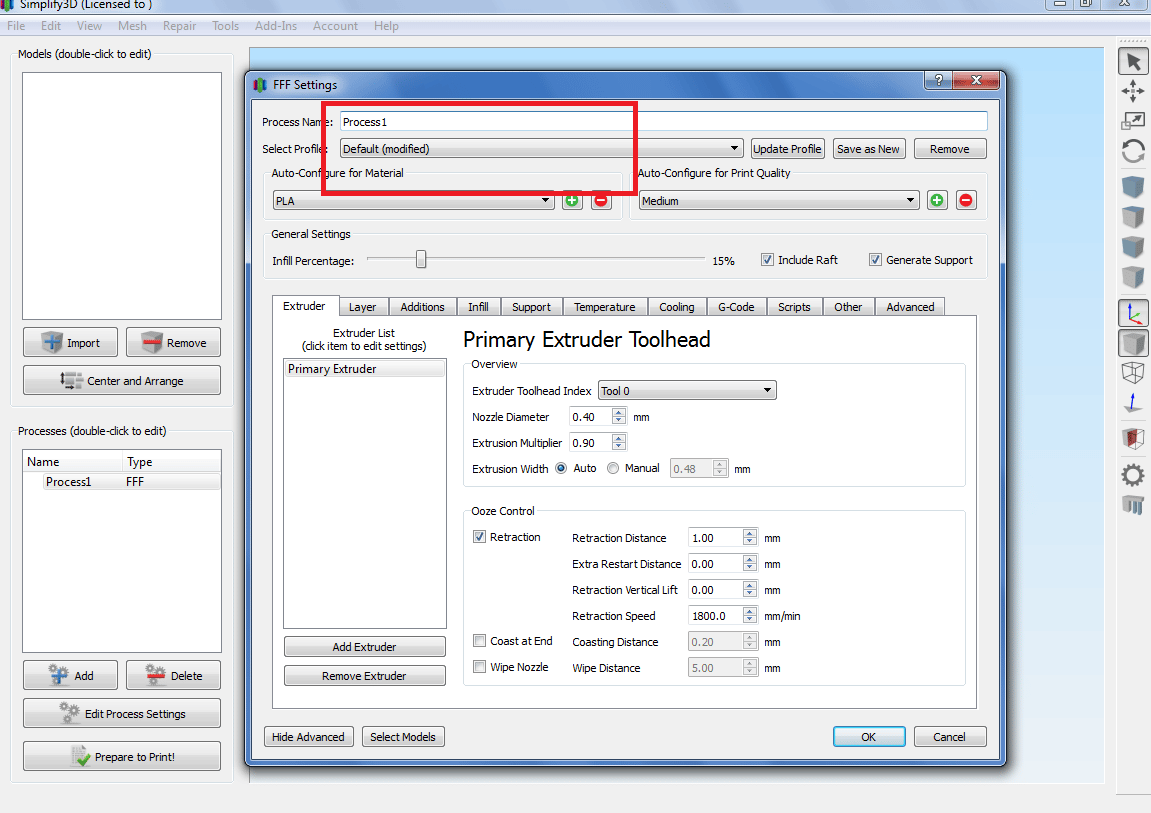This screenshot has width=1151, height=813.
Task: Switch to the Advanced tab
Action: pyautogui.click(x=910, y=307)
